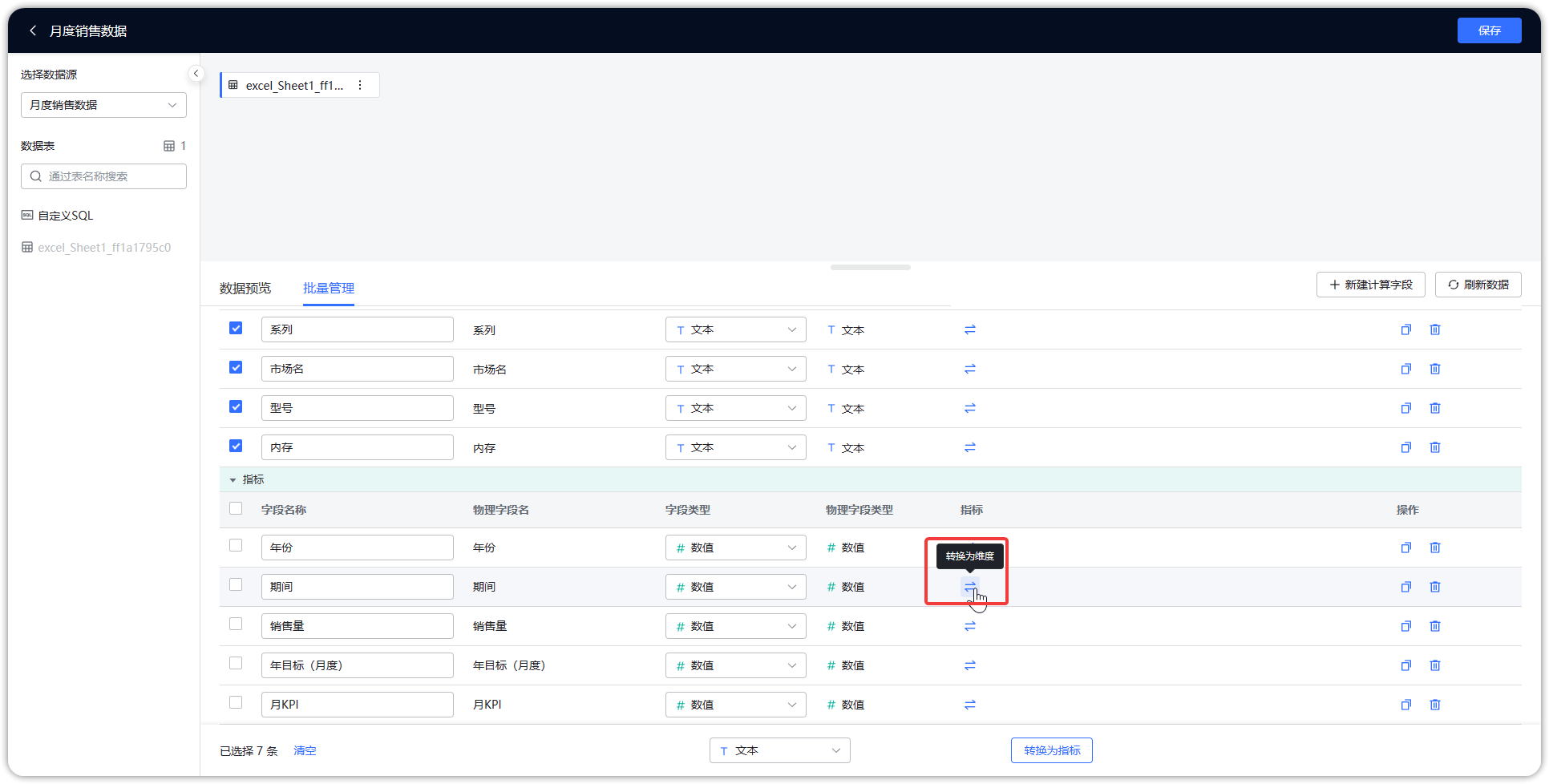Click the convert icon in the 系列 row
The image size is (1549, 784).
pyautogui.click(x=970, y=329)
